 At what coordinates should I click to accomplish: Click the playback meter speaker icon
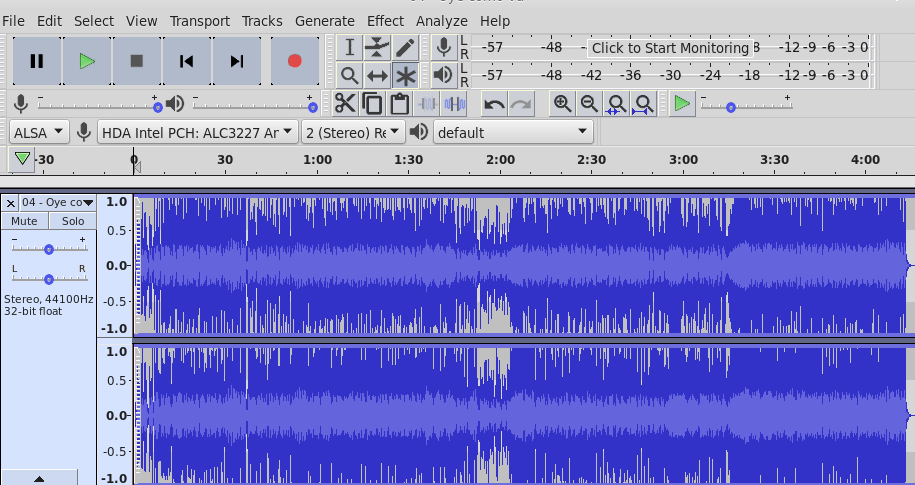[x=443, y=75]
